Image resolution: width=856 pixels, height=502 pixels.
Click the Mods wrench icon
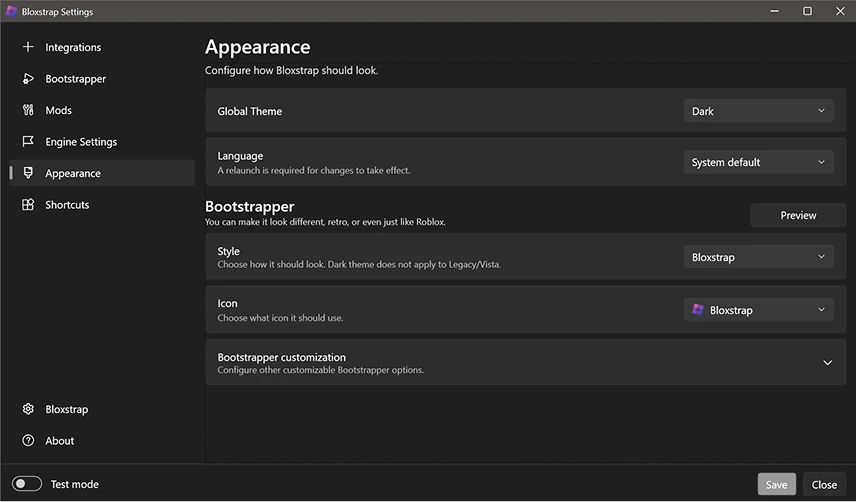pos(28,110)
